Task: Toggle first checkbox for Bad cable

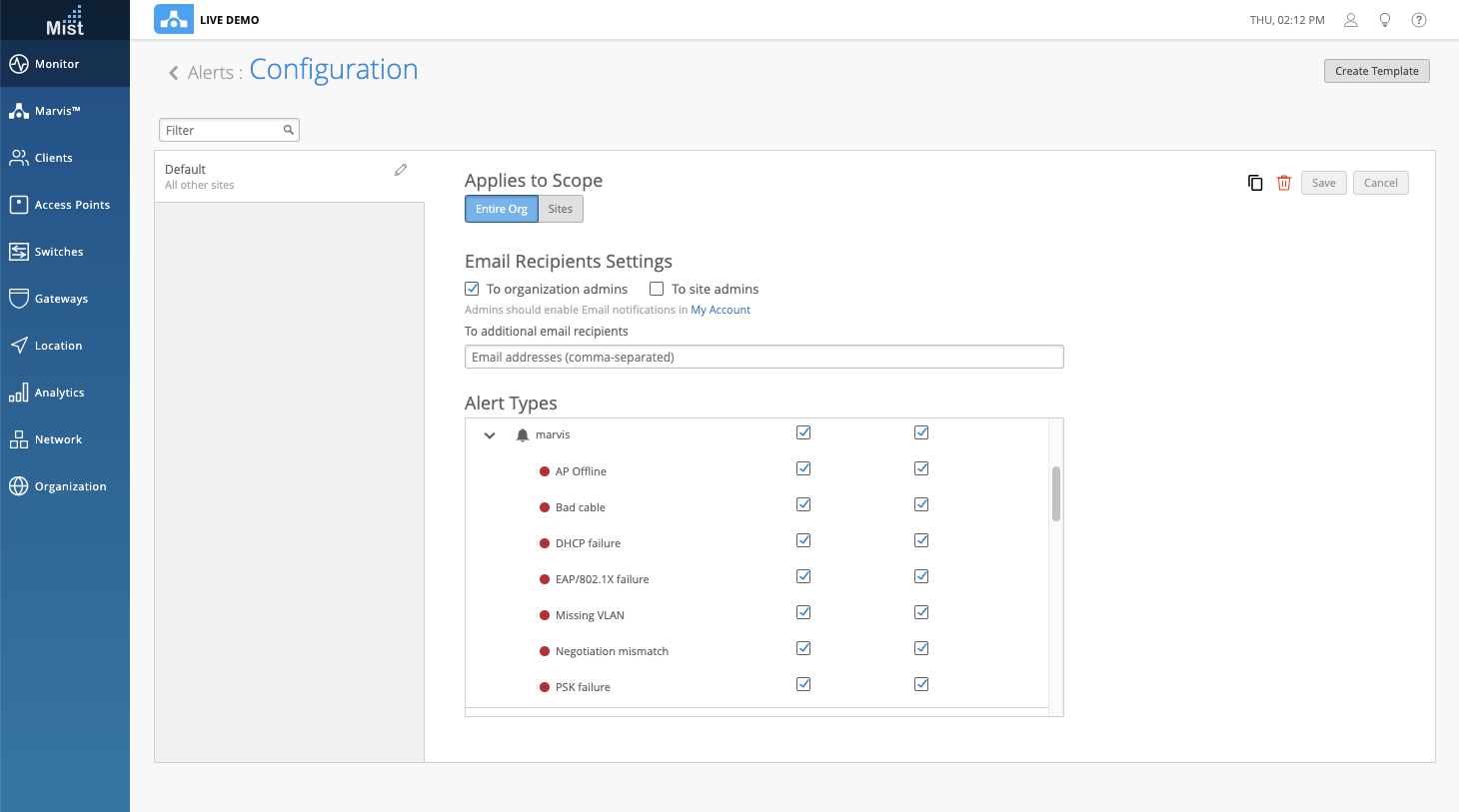Action: click(x=803, y=504)
